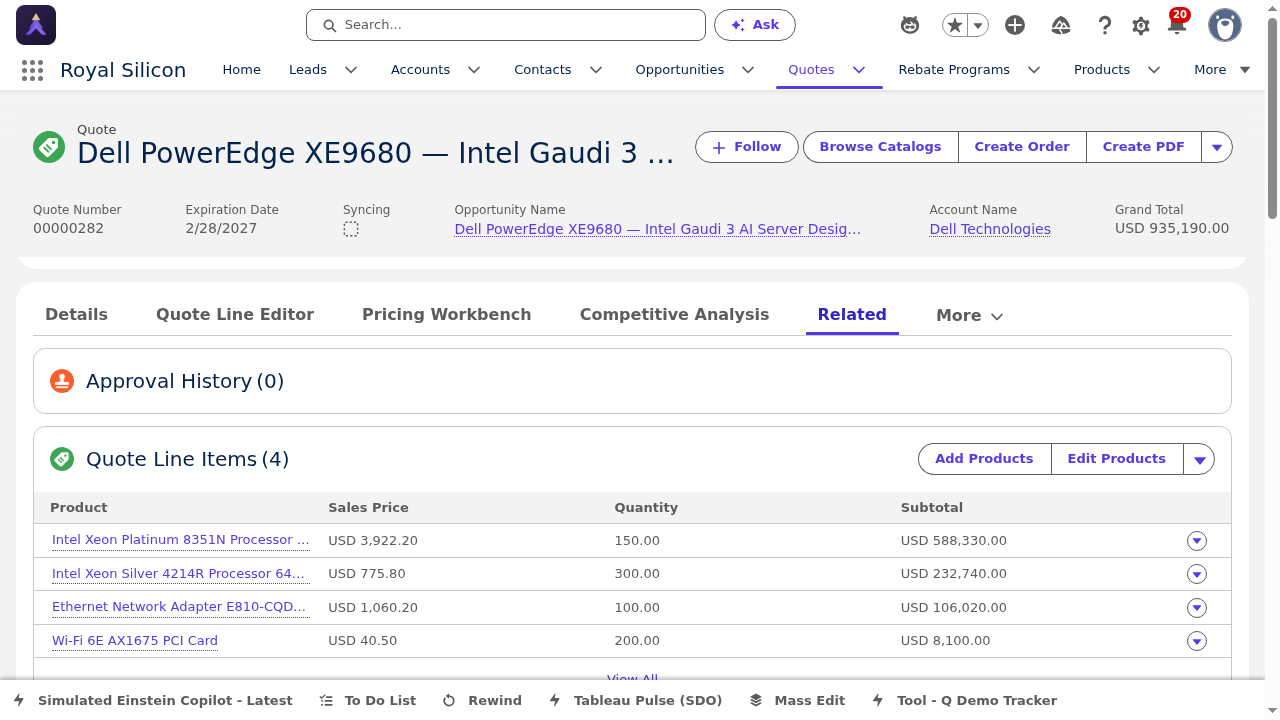Open the More navigation items menu
The height and width of the screenshot is (720, 1280).
pyautogui.click(x=1222, y=70)
